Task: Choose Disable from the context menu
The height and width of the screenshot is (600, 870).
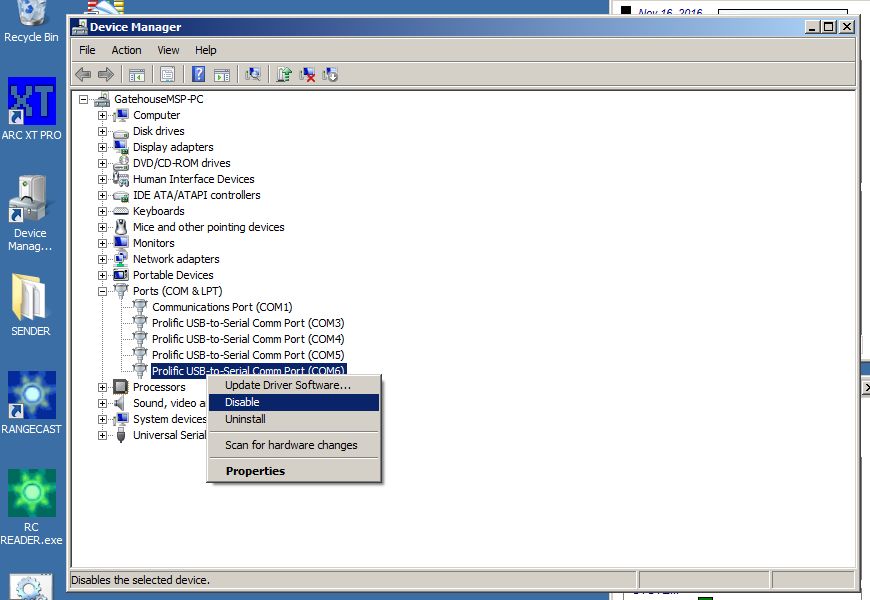Action: click(x=294, y=402)
